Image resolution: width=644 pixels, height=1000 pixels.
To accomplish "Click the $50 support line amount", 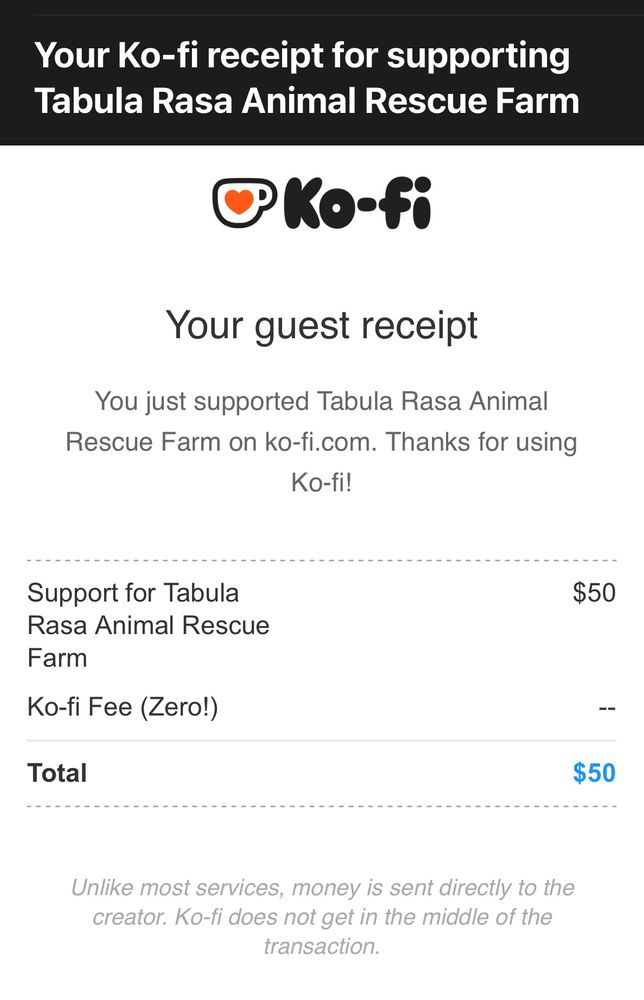I will (594, 592).
